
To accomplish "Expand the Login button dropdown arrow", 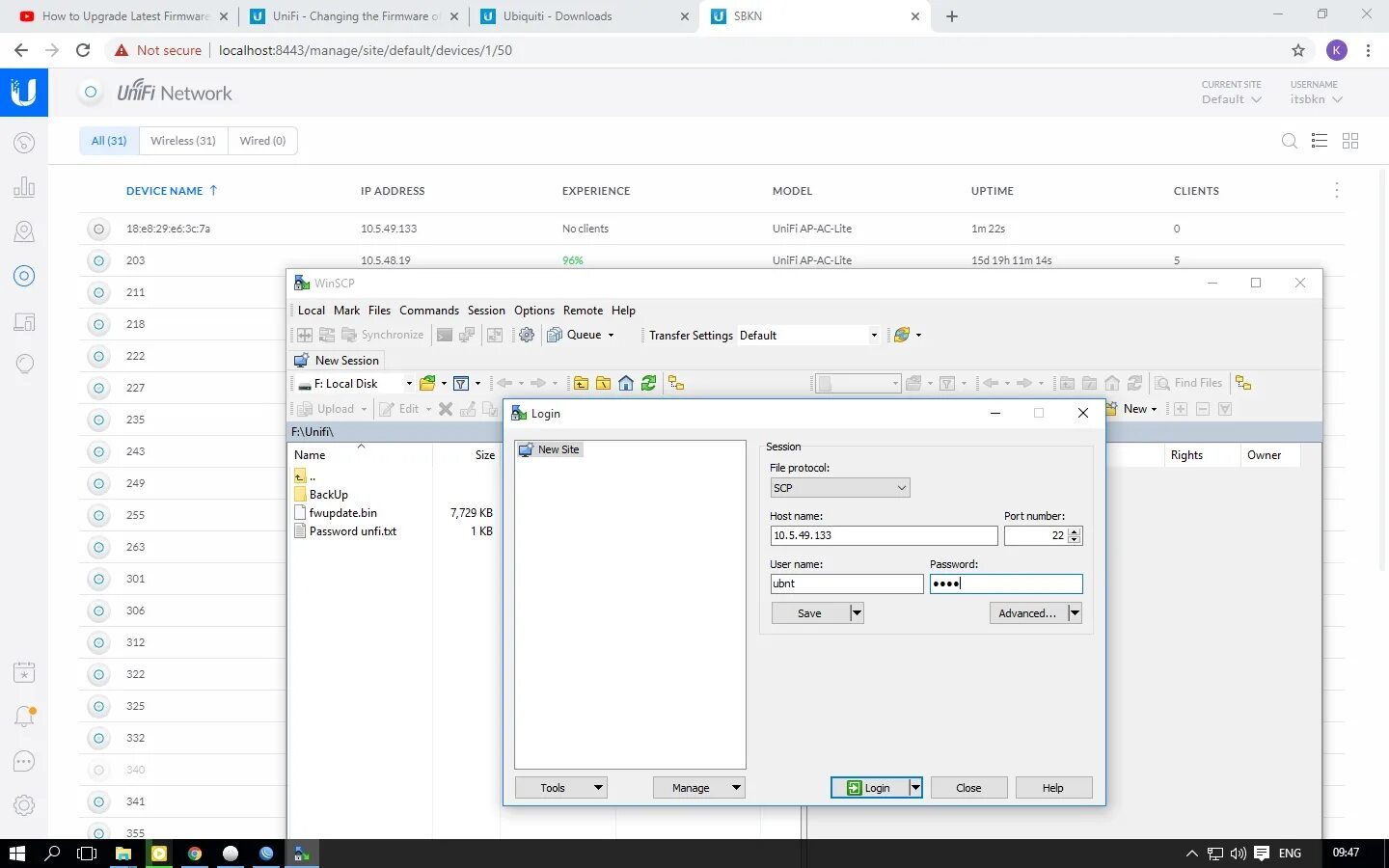I will tap(915, 788).
